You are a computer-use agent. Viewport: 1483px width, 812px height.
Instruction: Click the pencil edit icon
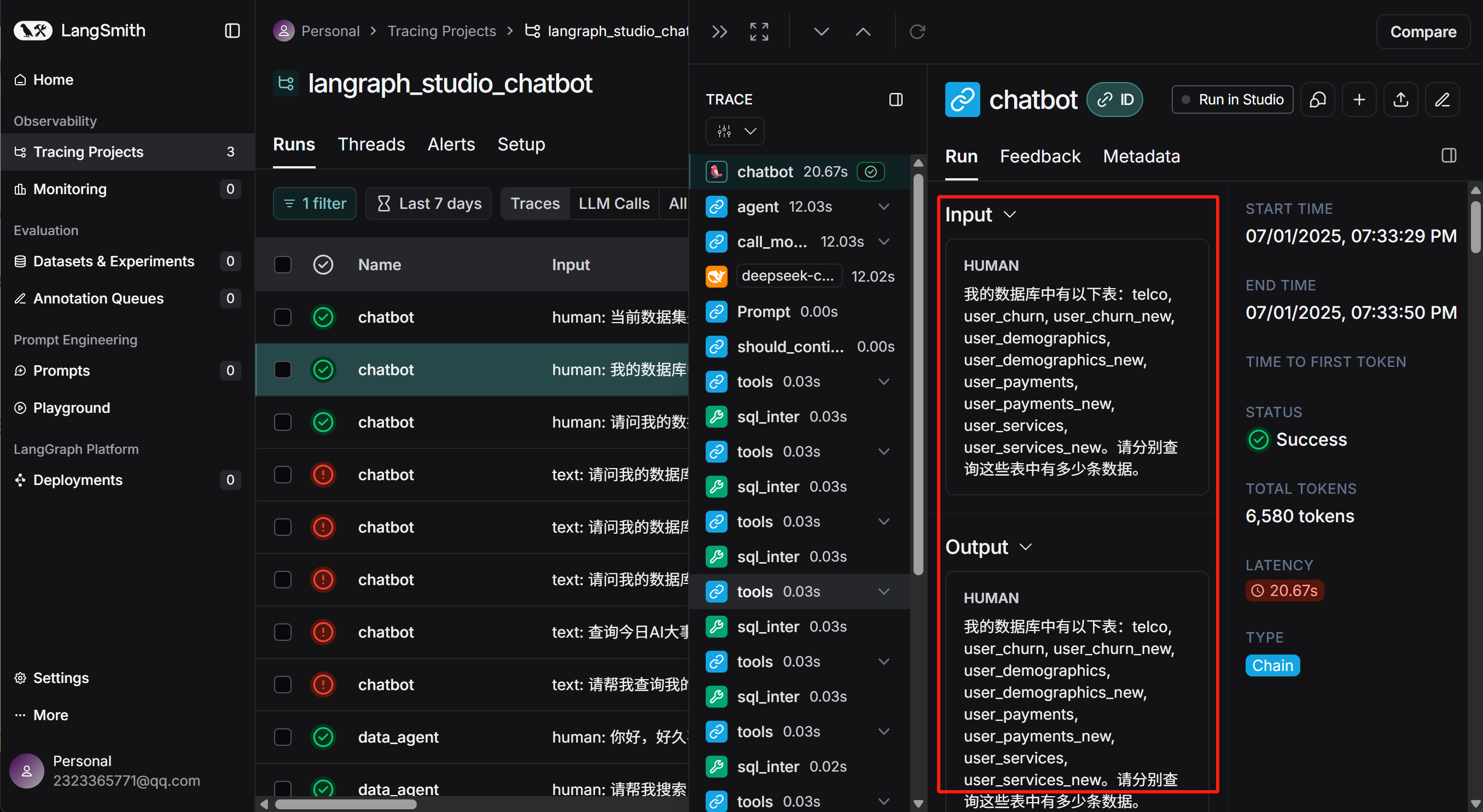coord(1442,100)
